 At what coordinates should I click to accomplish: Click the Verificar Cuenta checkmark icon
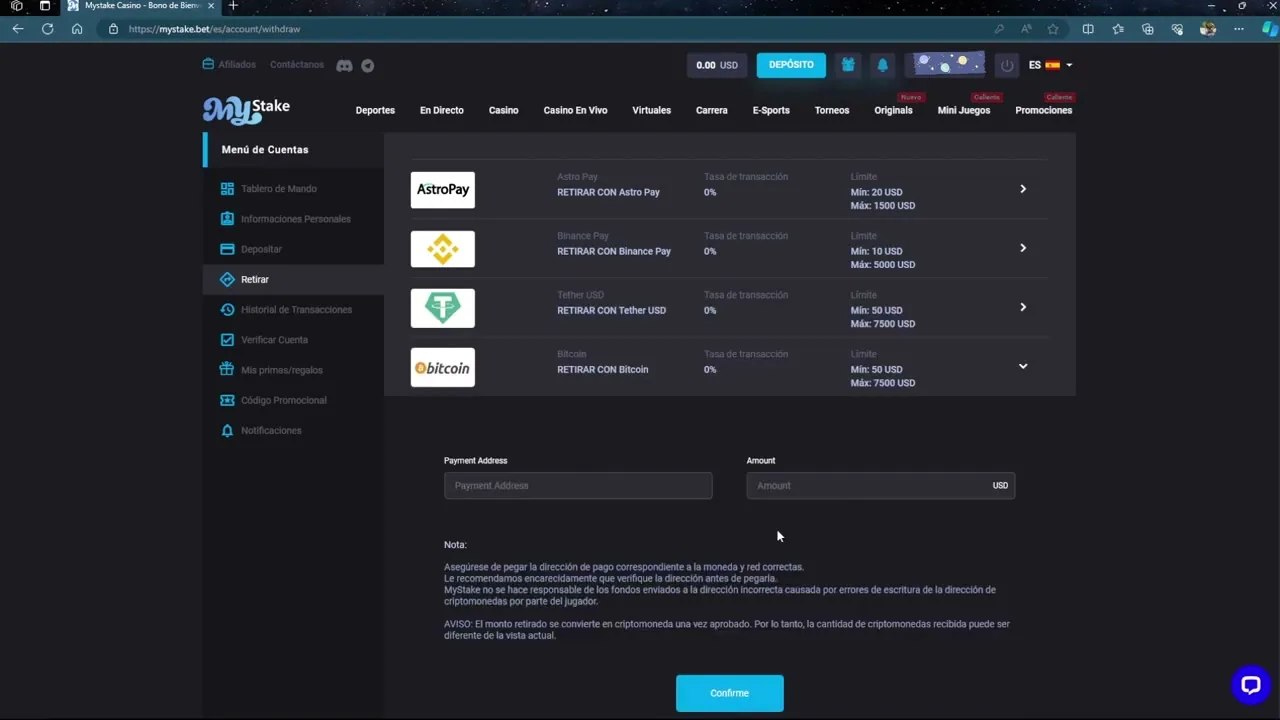(x=227, y=340)
